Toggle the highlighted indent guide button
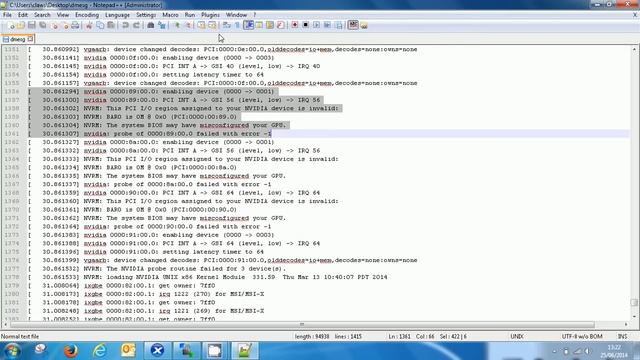This screenshot has height=360, width=640. tap(248, 25)
